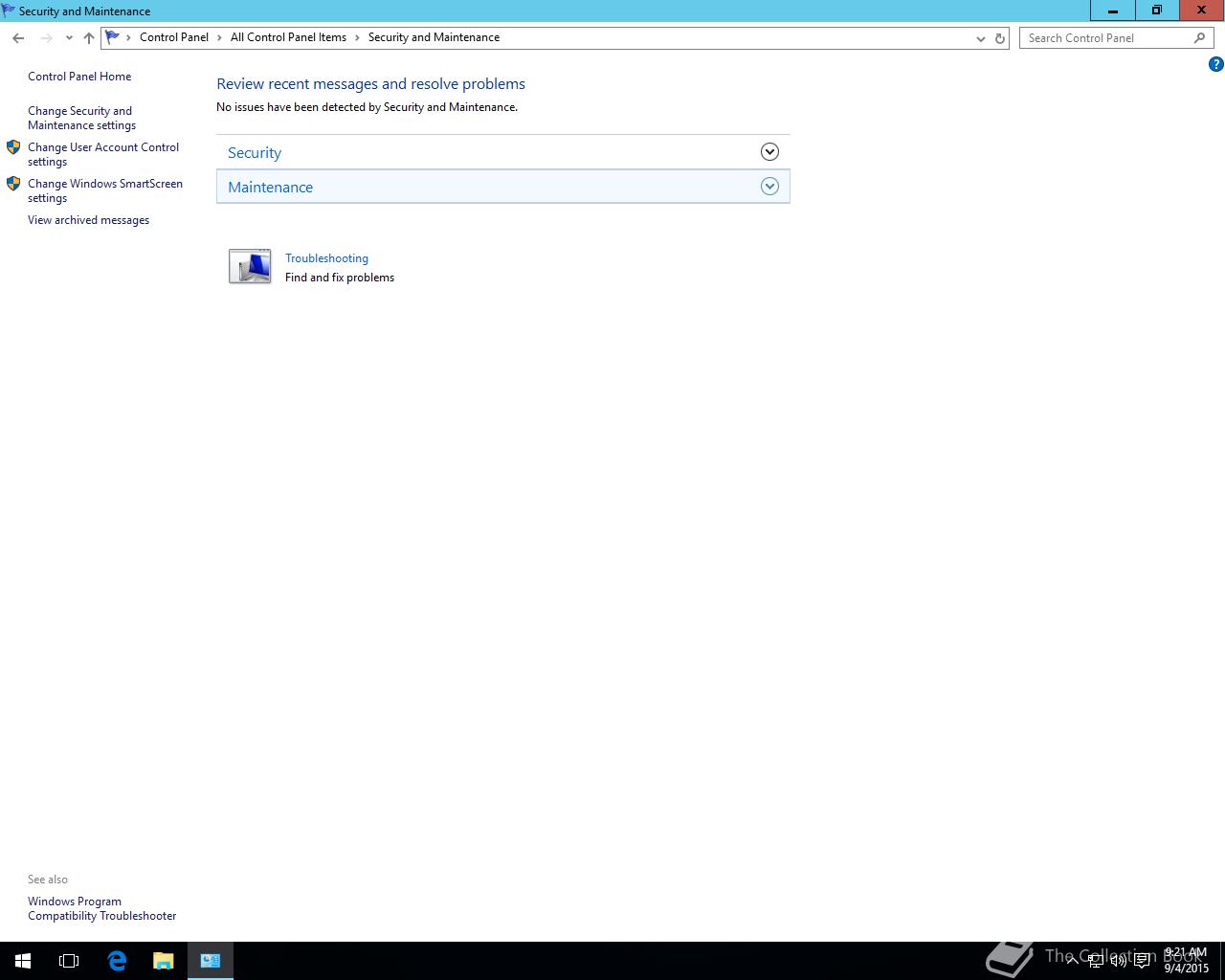Open address bar history dropdown
This screenshot has width=1225, height=980.
980,38
